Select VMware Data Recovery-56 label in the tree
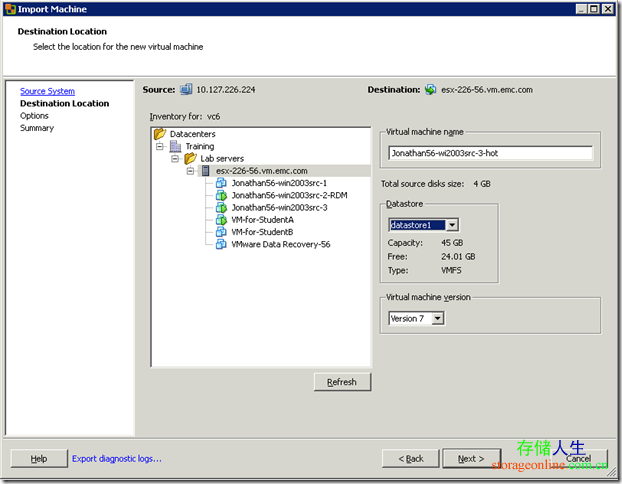This screenshot has width=622, height=484. 281,245
